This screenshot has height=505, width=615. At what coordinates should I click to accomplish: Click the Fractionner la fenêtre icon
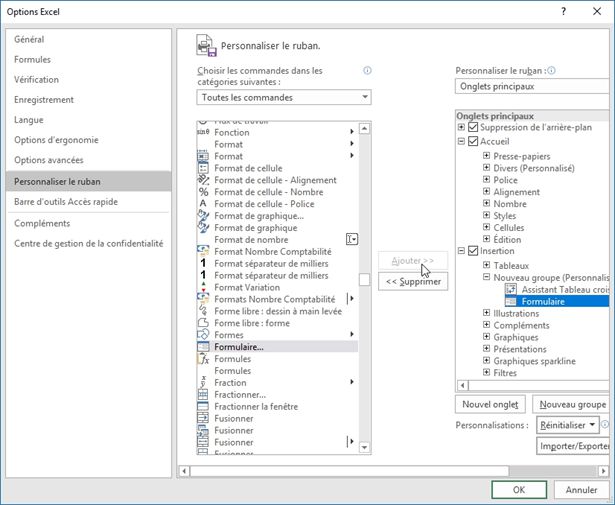pyautogui.click(x=203, y=406)
